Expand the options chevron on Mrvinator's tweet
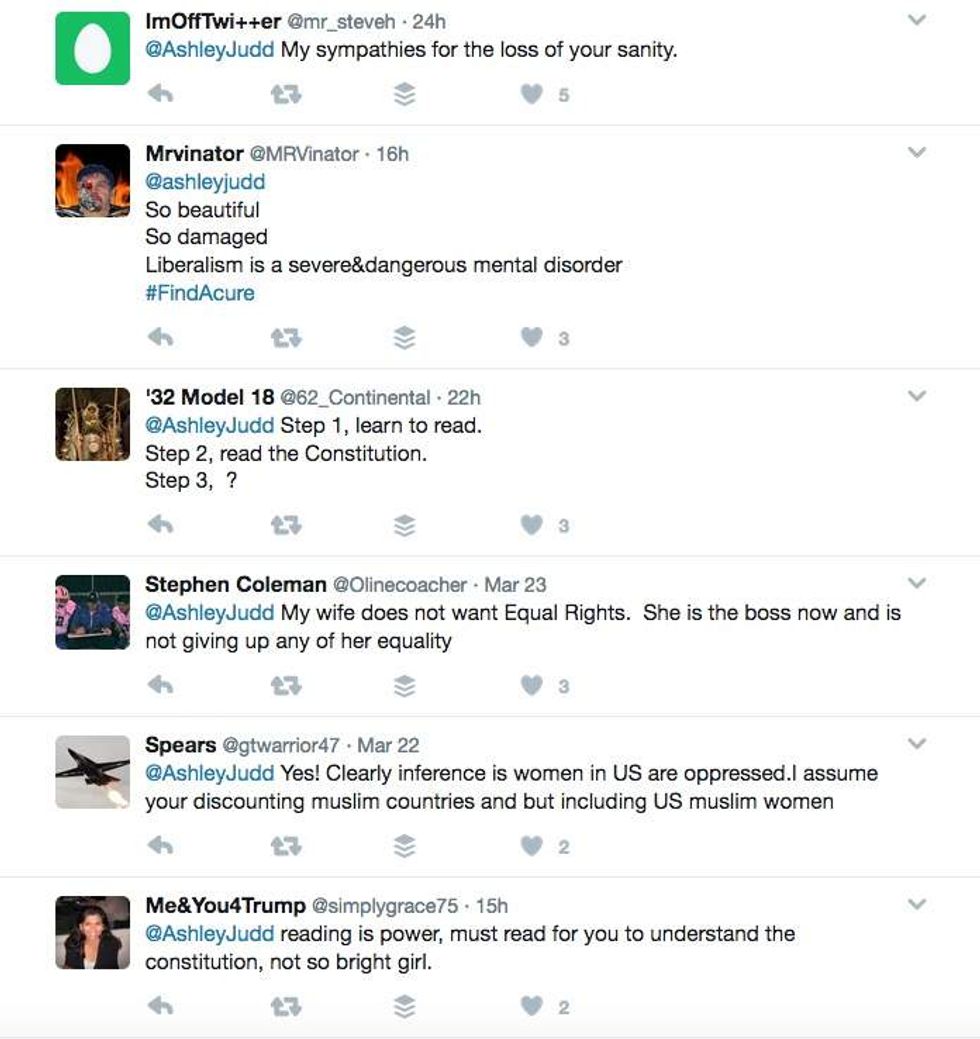This screenshot has height=1039, width=980. coord(917,153)
